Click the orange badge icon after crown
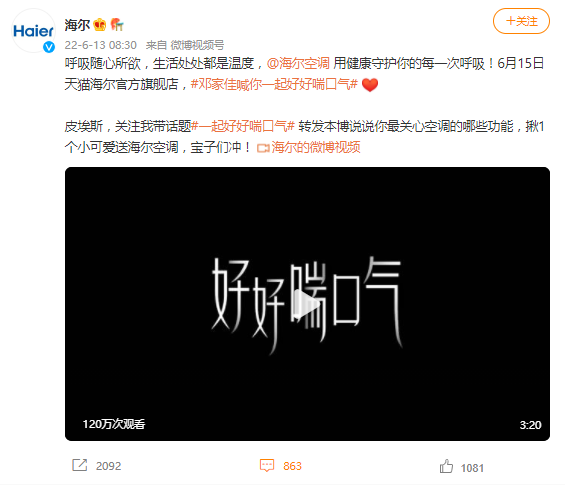565x485 pixels. tap(117, 25)
